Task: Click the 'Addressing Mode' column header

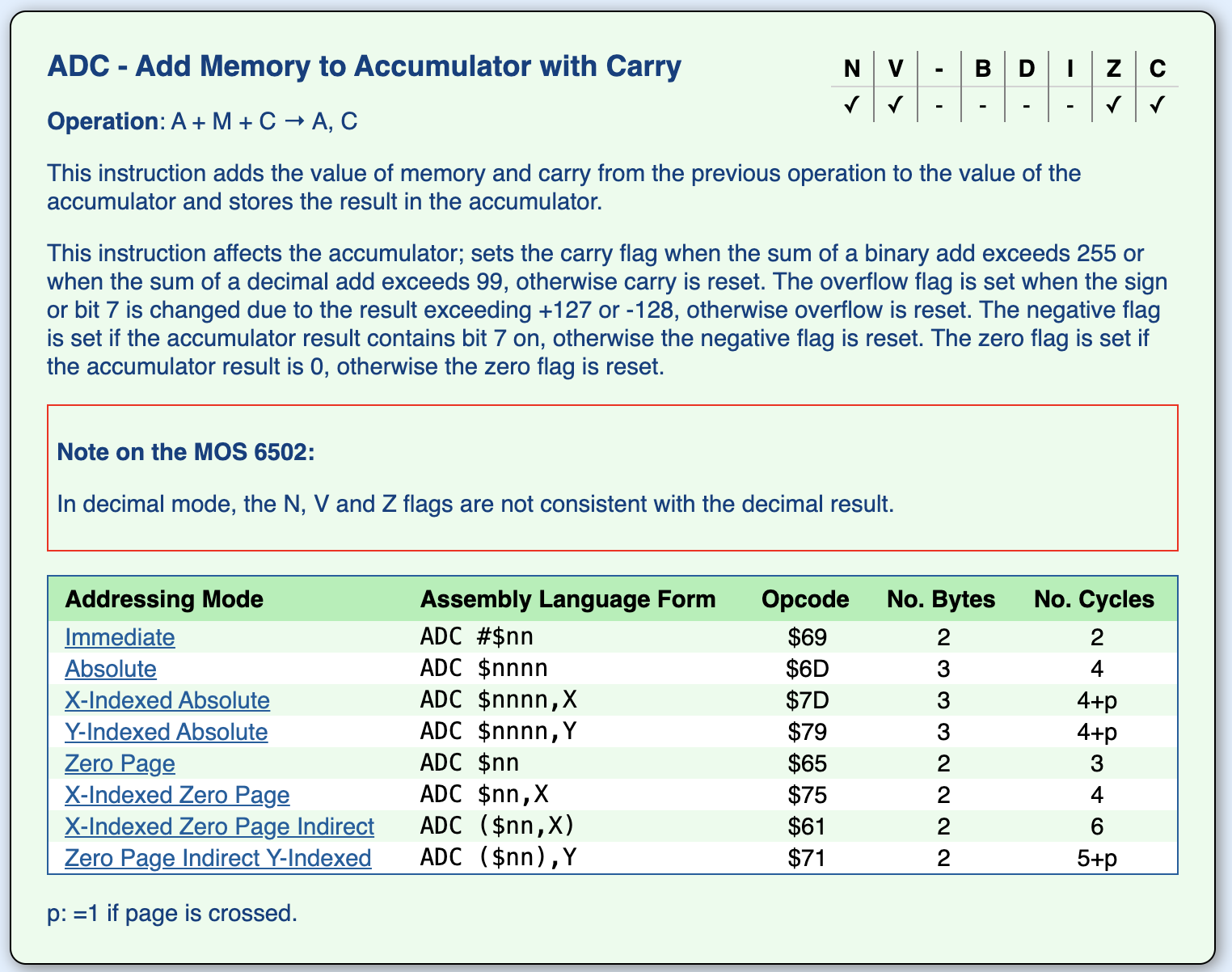Action: pos(164,599)
